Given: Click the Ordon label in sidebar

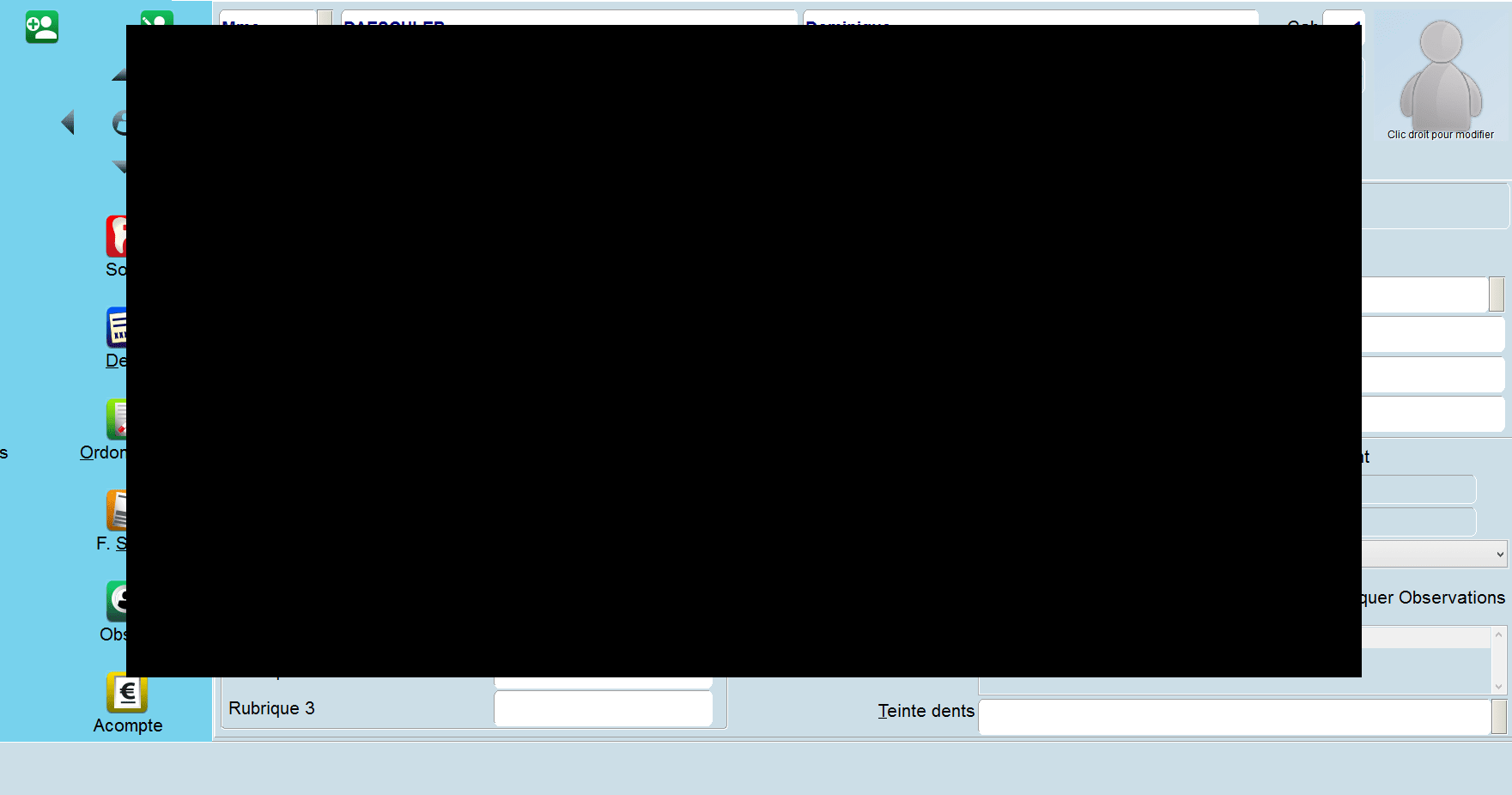Looking at the screenshot, I should click(x=103, y=452).
